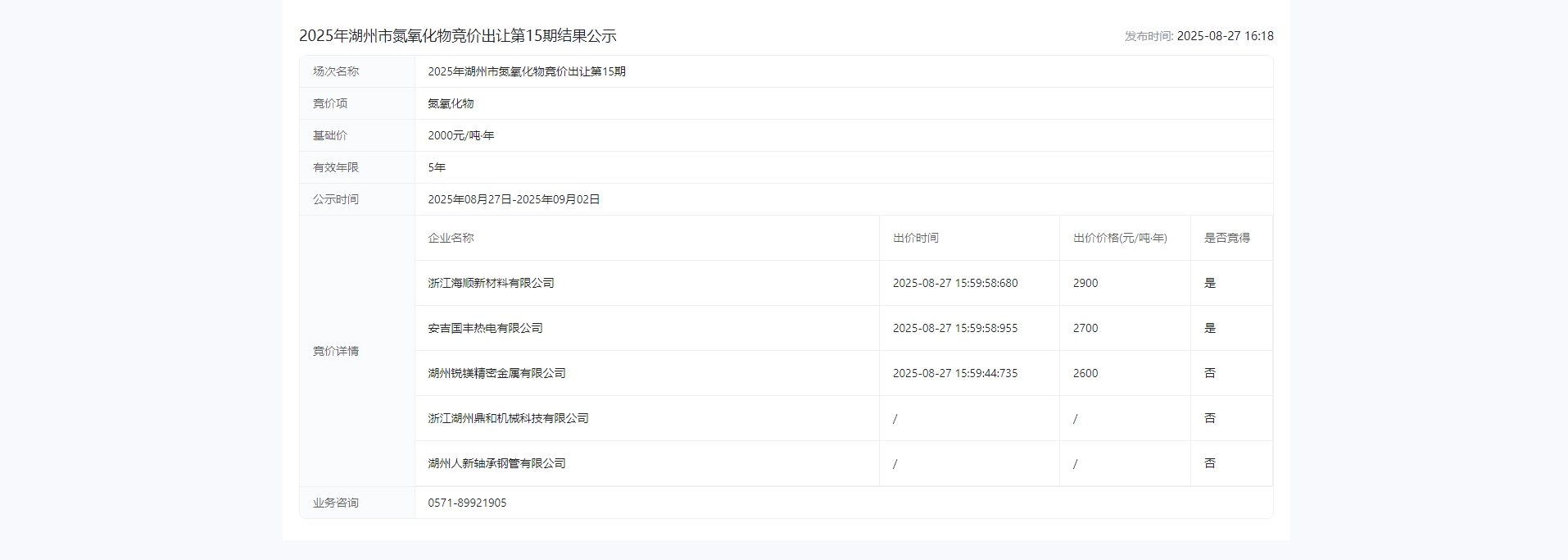Click the bid price 2900
Image resolution: width=1568 pixels, height=560 pixels.
point(1085,283)
